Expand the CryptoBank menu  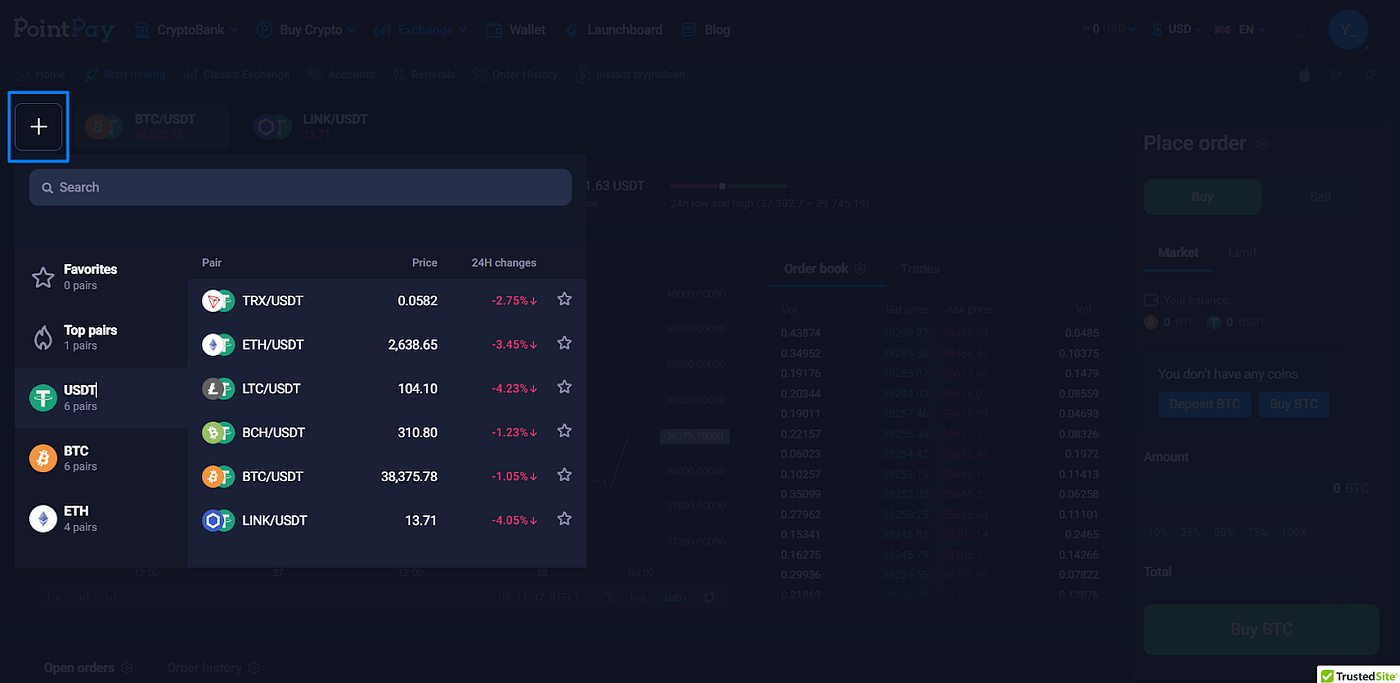tap(185, 30)
